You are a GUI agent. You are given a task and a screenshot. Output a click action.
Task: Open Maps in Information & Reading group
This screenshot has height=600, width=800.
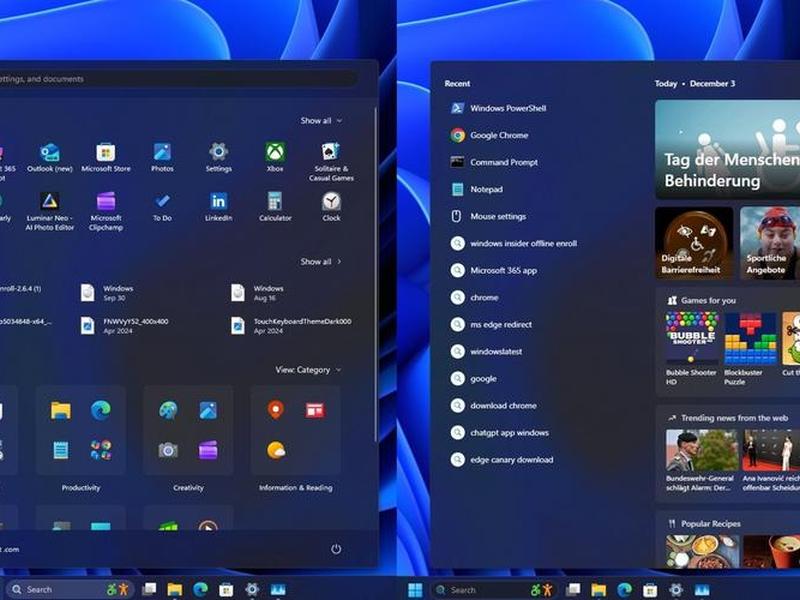276,410
